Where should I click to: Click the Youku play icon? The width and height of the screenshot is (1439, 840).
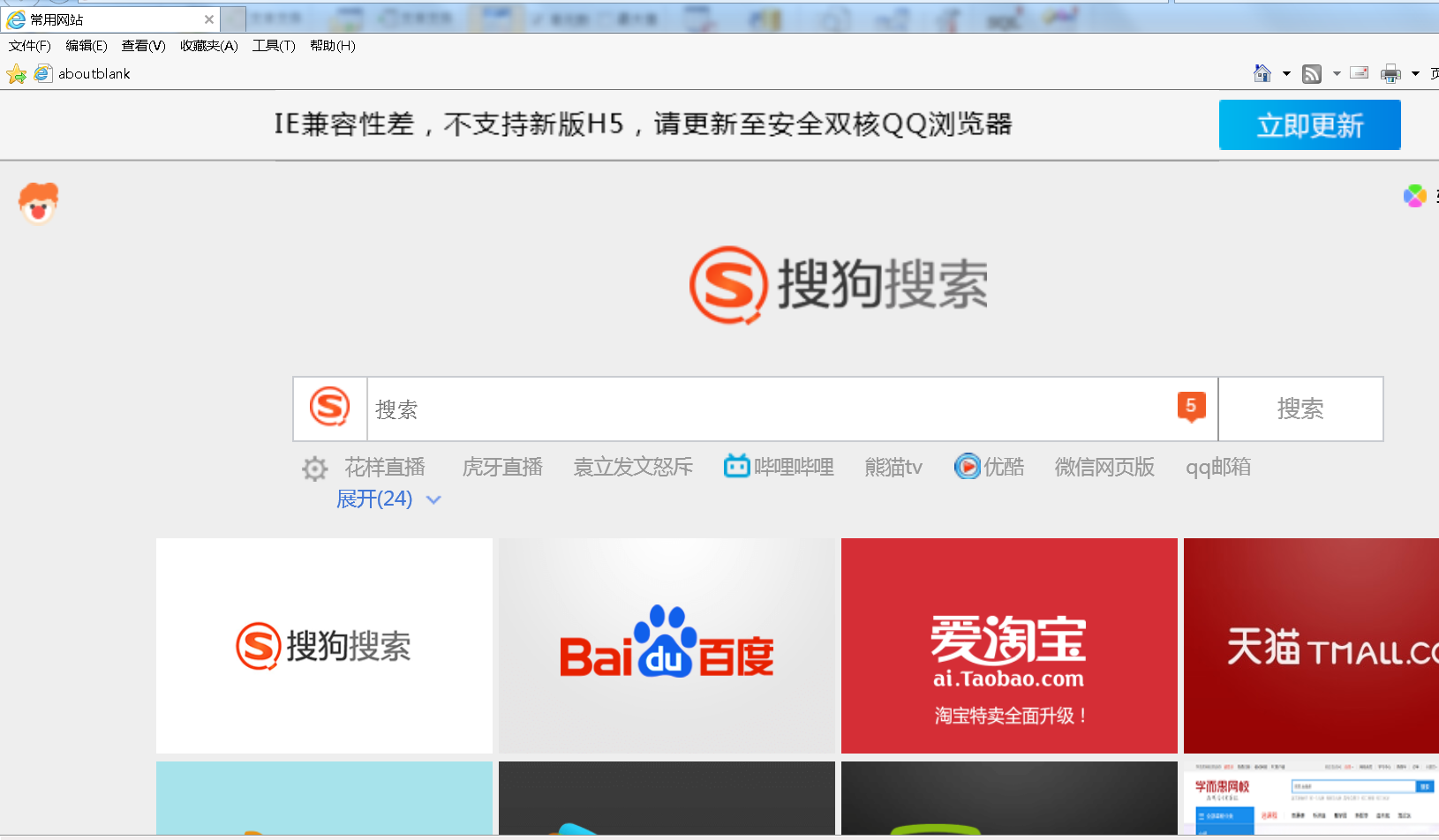968,466
